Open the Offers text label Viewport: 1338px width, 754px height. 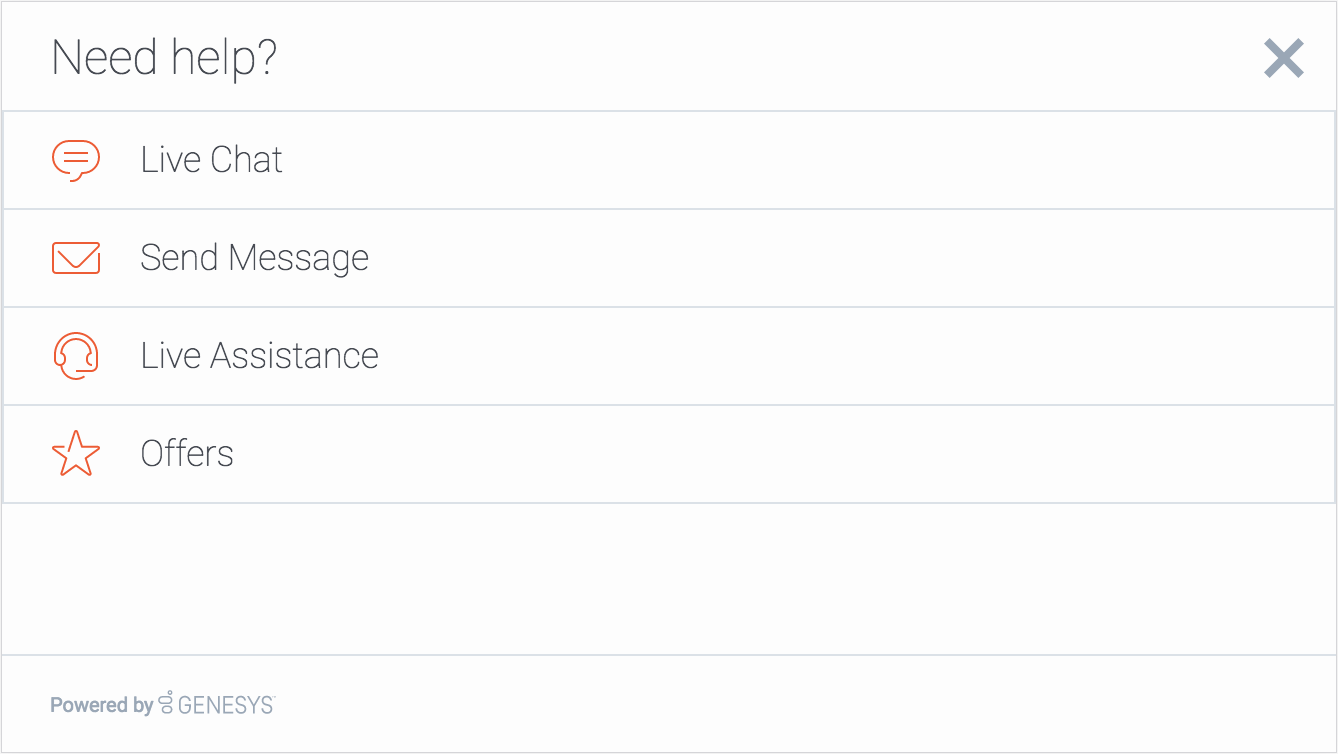coord(187,454)
